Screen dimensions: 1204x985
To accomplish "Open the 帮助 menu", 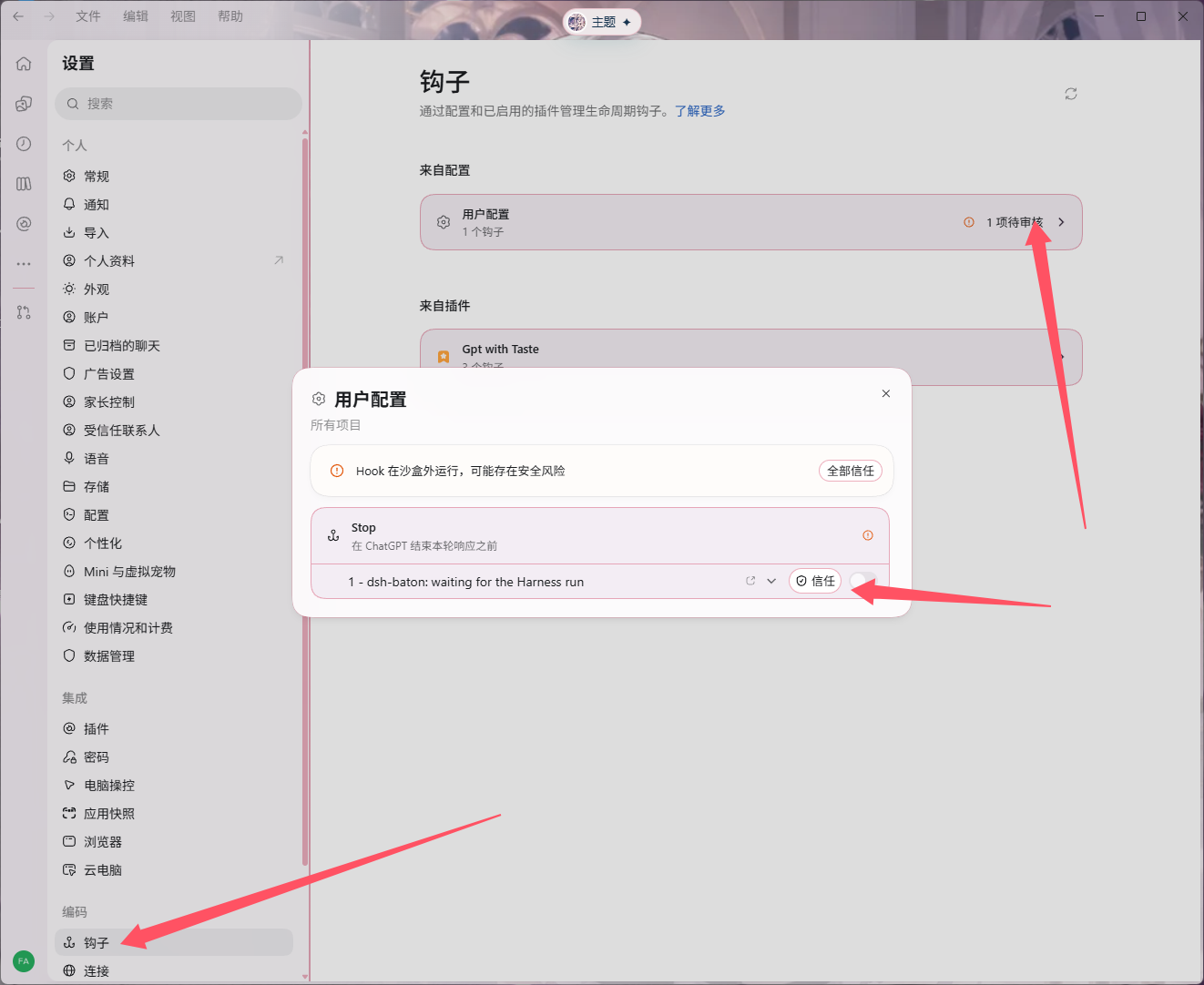I will [x=230, y=16].
